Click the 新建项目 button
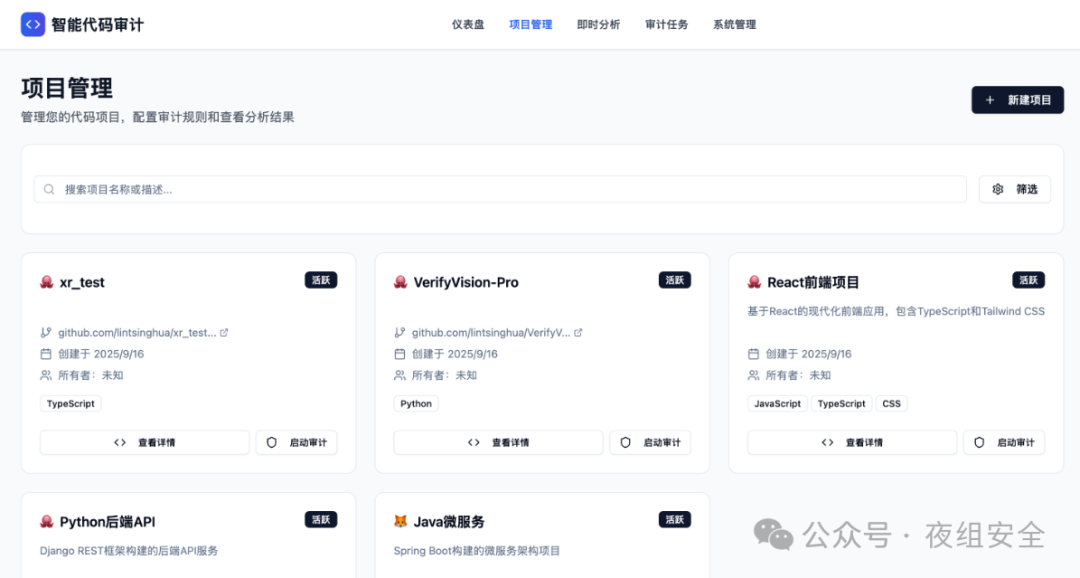This screenshot has width=1080, height=578. 1017,100
